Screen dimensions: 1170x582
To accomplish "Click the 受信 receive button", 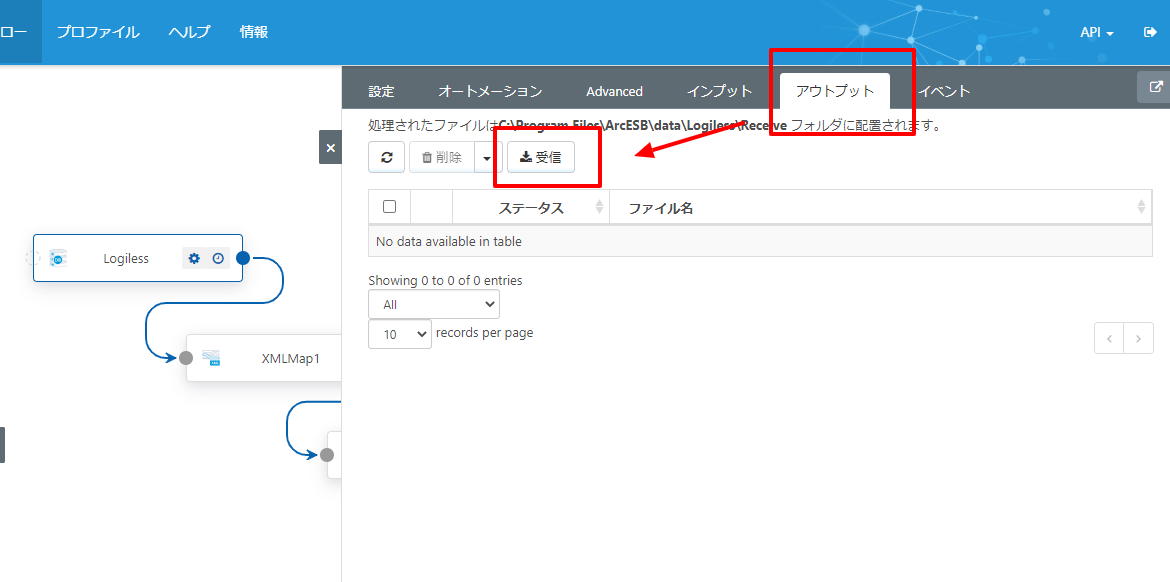I will 541,157.
